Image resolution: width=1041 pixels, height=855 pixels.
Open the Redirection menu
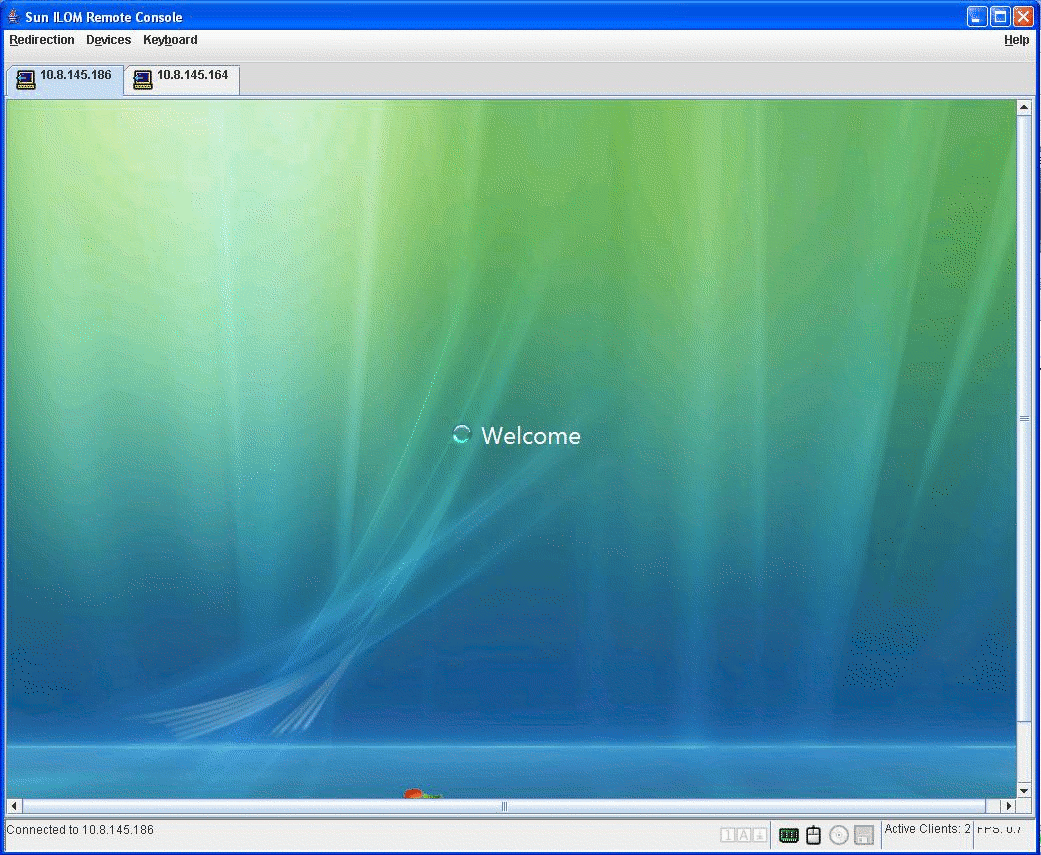click(41, 40)
